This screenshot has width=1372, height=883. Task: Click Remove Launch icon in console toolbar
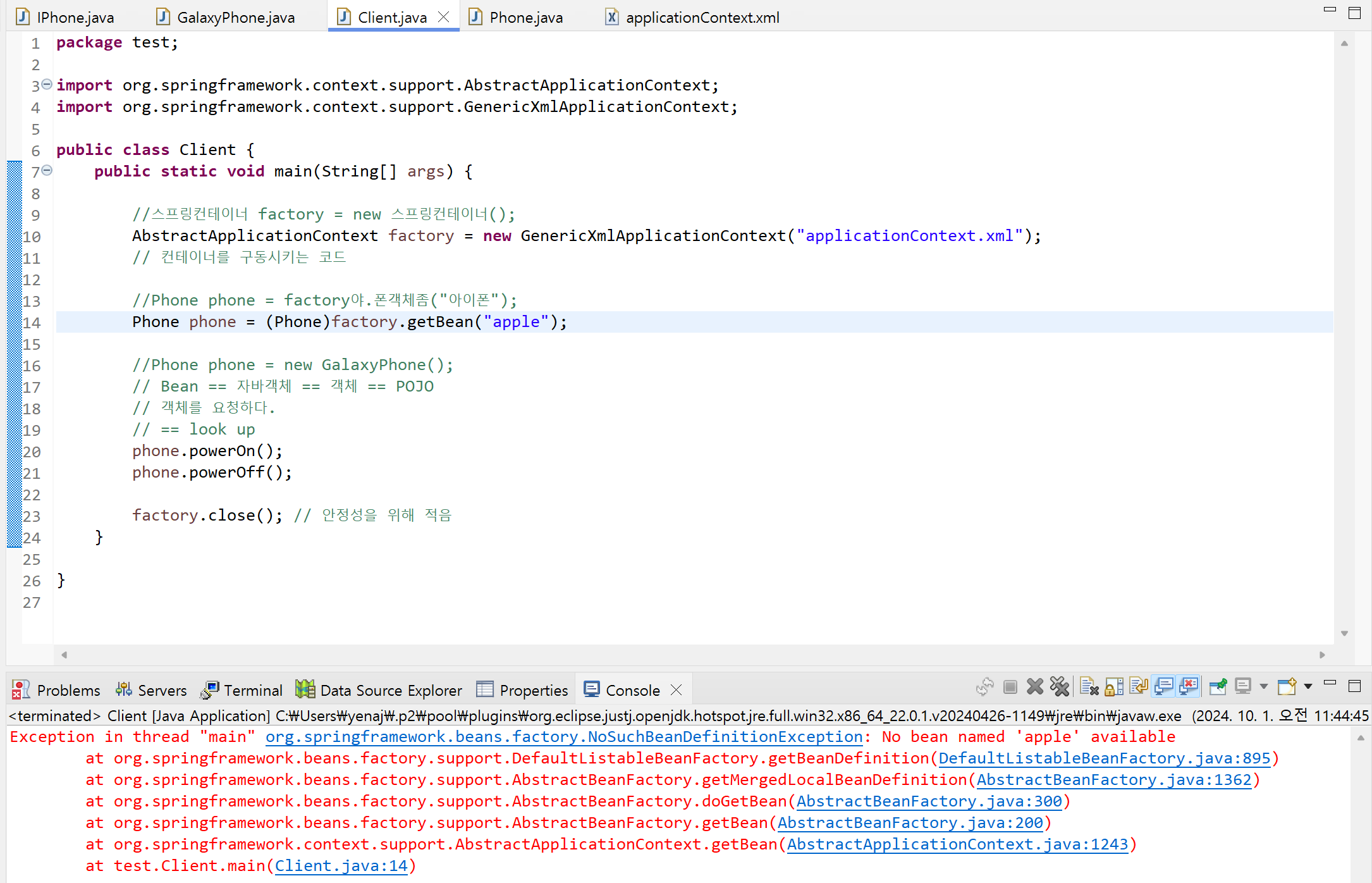click(x=1035, y=687)
